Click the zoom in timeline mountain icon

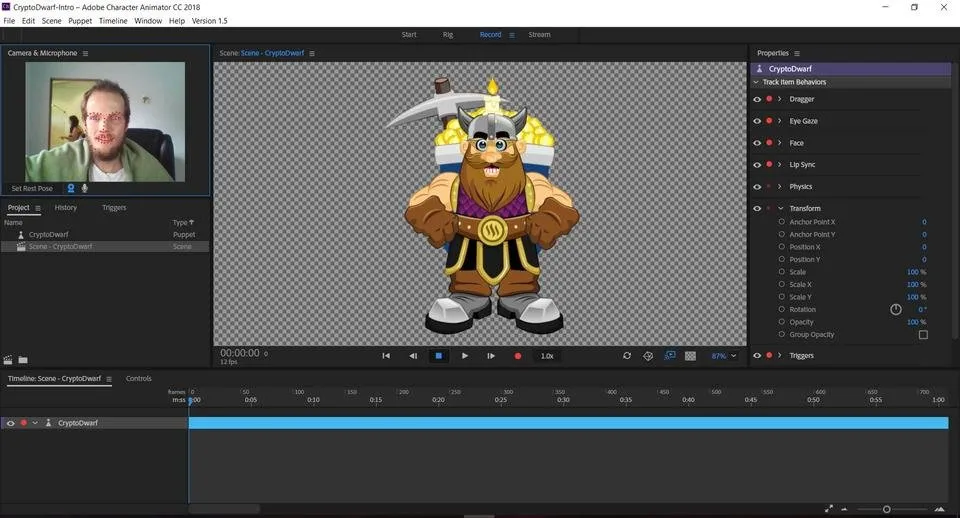(940, 509)
